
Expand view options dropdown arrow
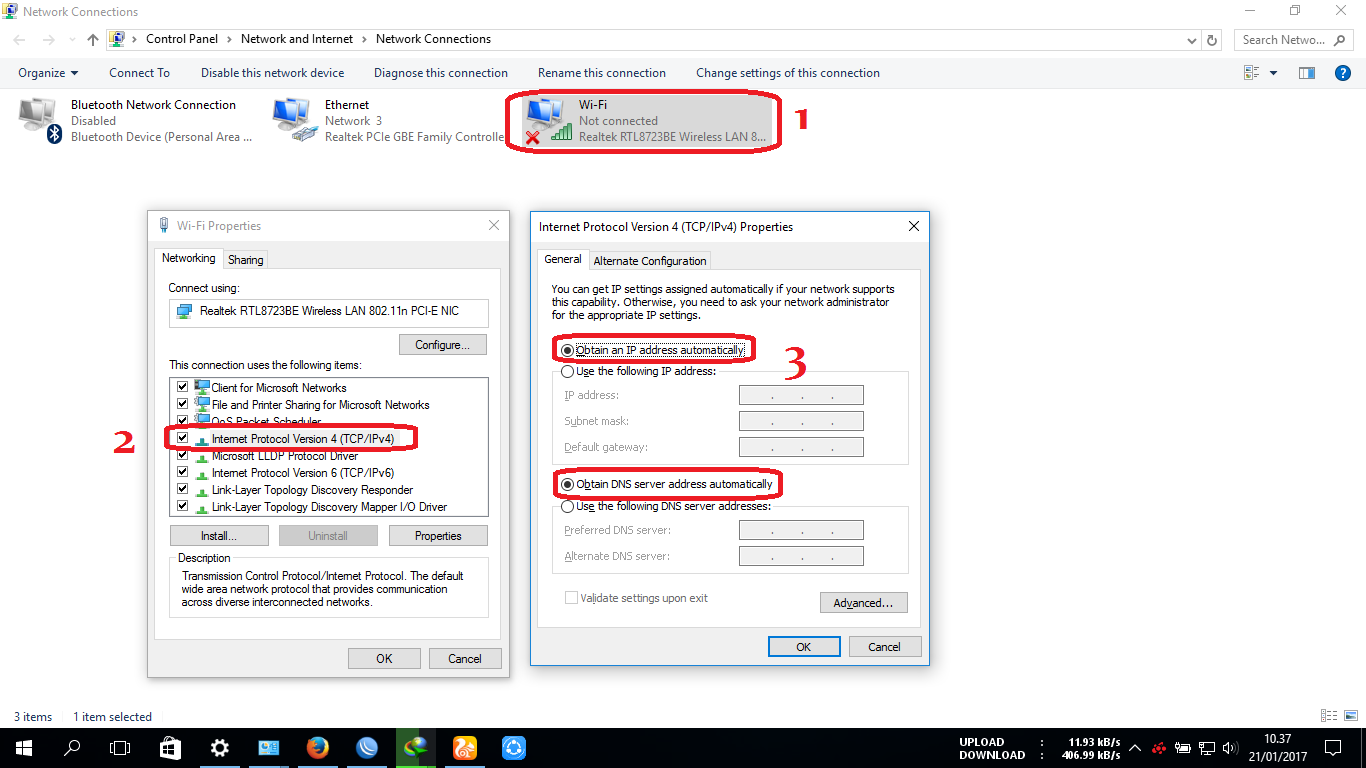click(1273, 73)
